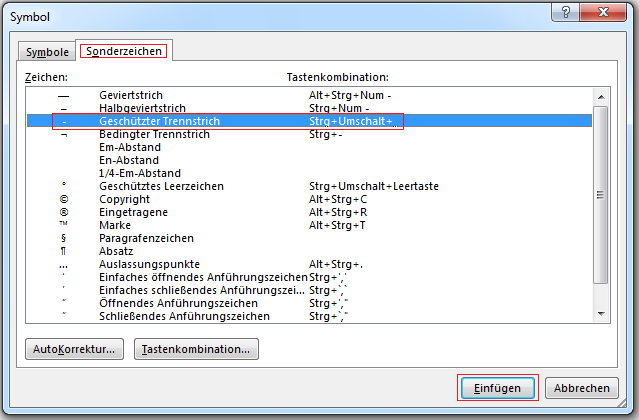Select the En-Abstand entry
This screenshot has height=420, width=639.
tap(309, 160)
